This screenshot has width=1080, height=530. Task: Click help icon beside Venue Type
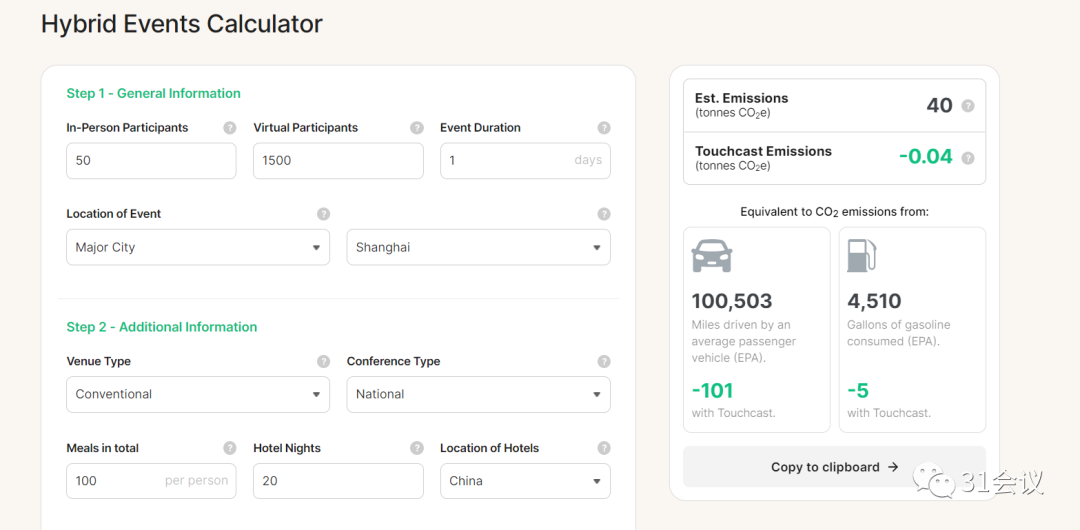click(x=323, y=362)
